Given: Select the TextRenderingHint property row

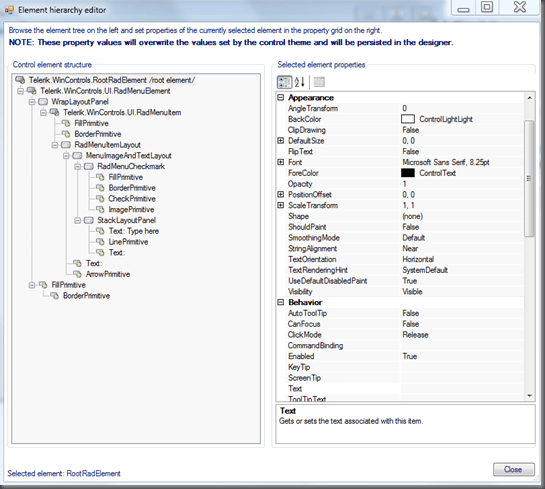Looking at the screenshot, I should pyautogui.click(x=400, y=270).
